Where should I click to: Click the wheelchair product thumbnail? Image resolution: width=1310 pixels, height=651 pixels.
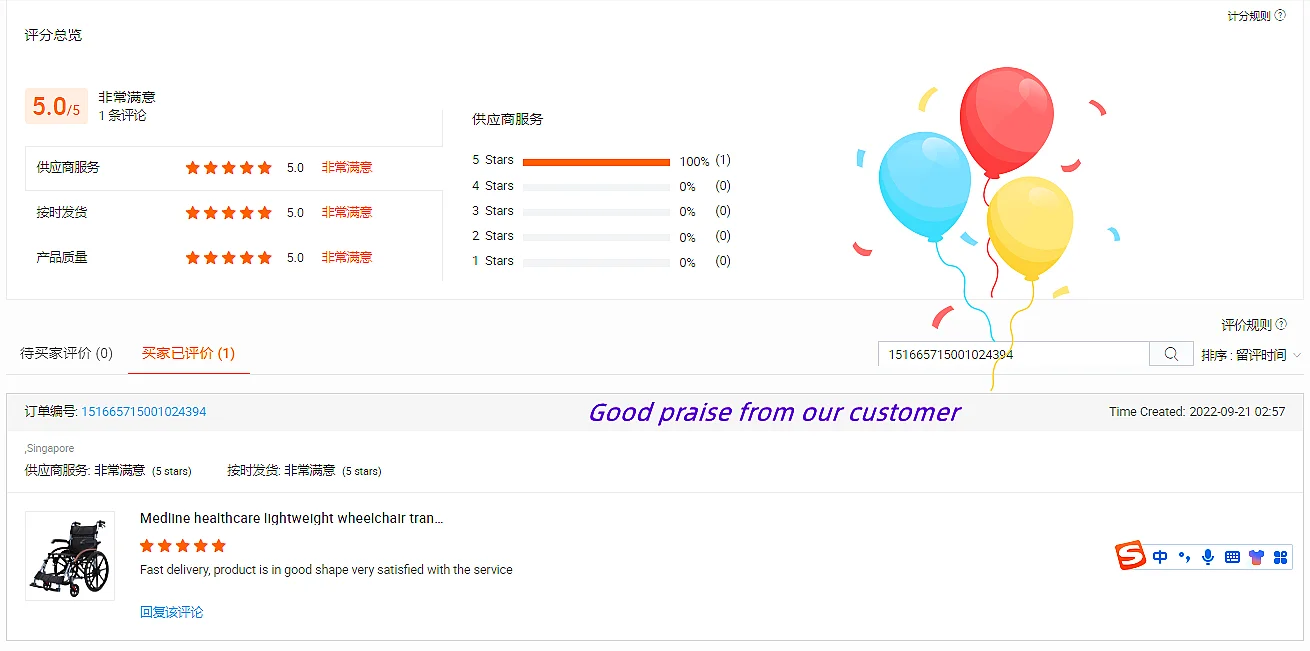click(x=70, y=556)
